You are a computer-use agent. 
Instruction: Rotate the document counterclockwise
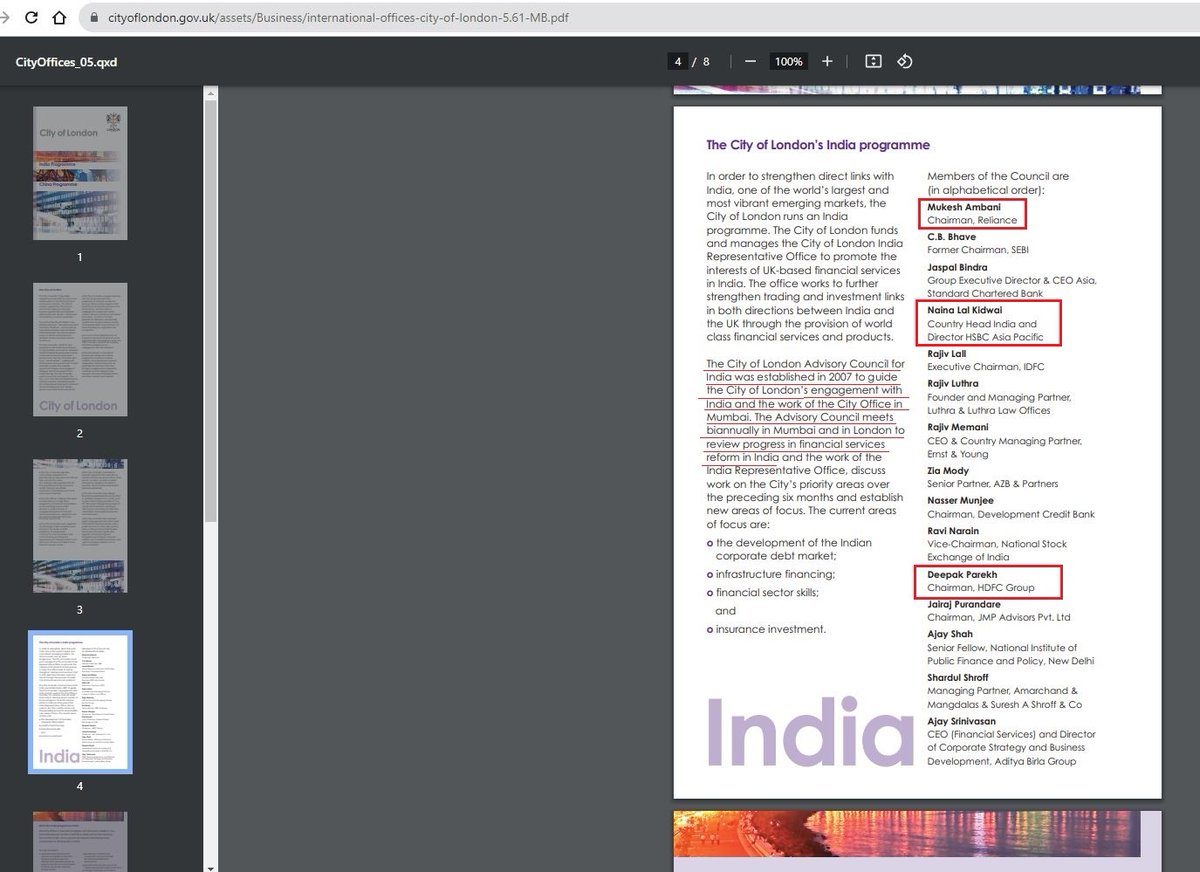pyautogui.click(x=904, y=61)
